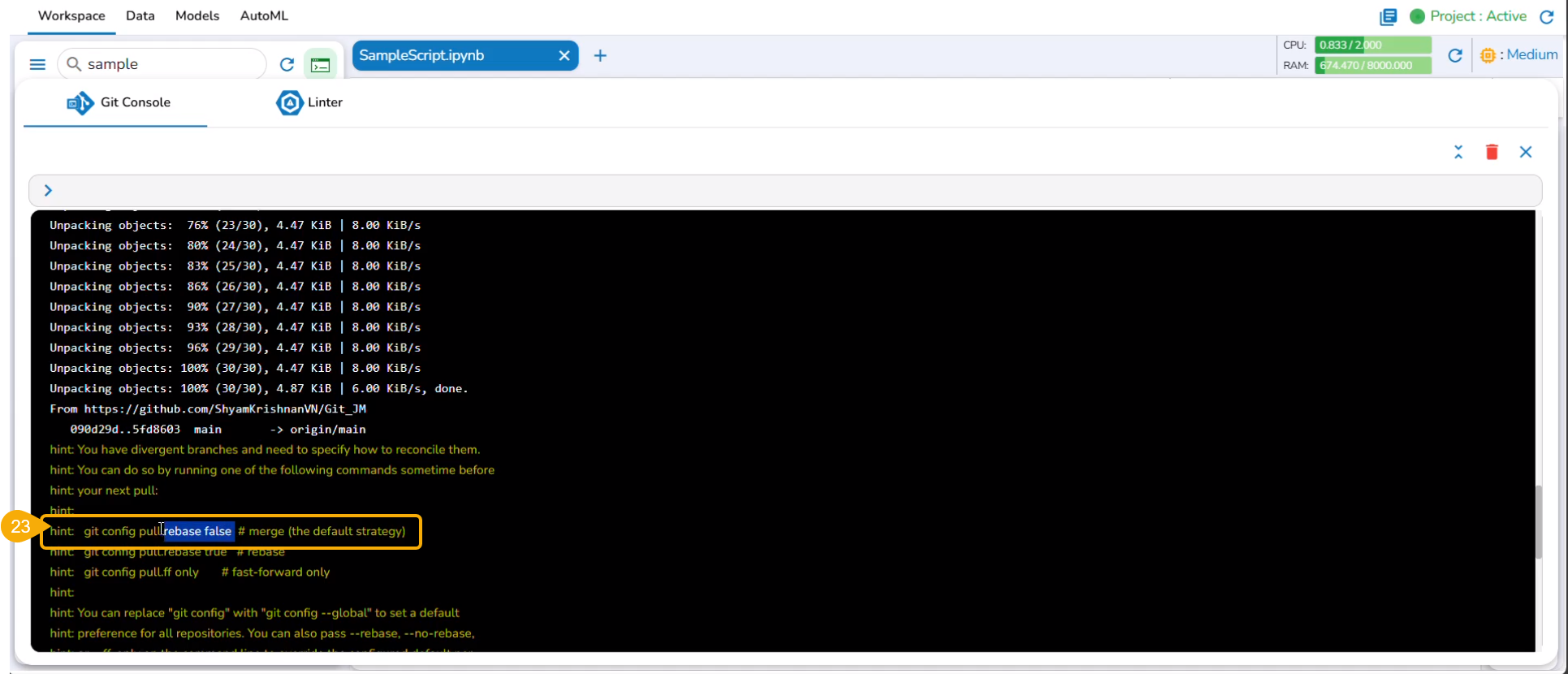The height and width of the screenshot is (674, 1568).
Task: Open the documentation icon near Project status
Action: 1389,16
